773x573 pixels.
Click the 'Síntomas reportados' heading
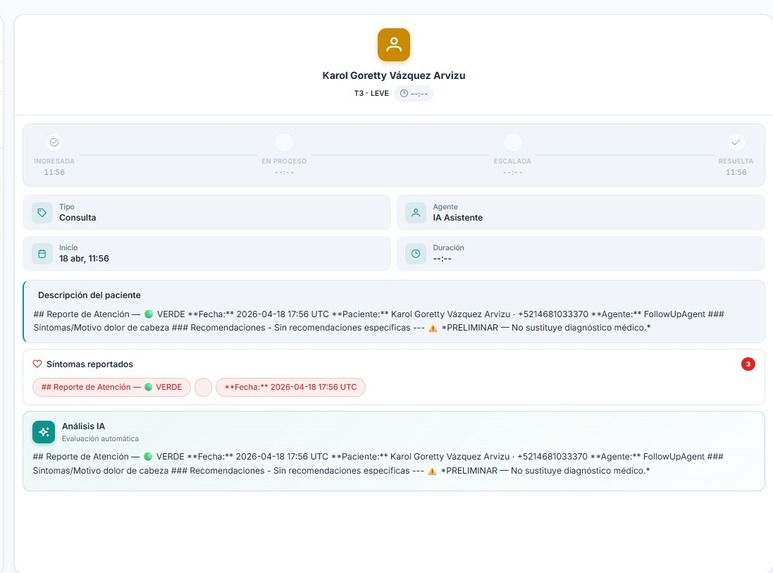coord(90,364)
